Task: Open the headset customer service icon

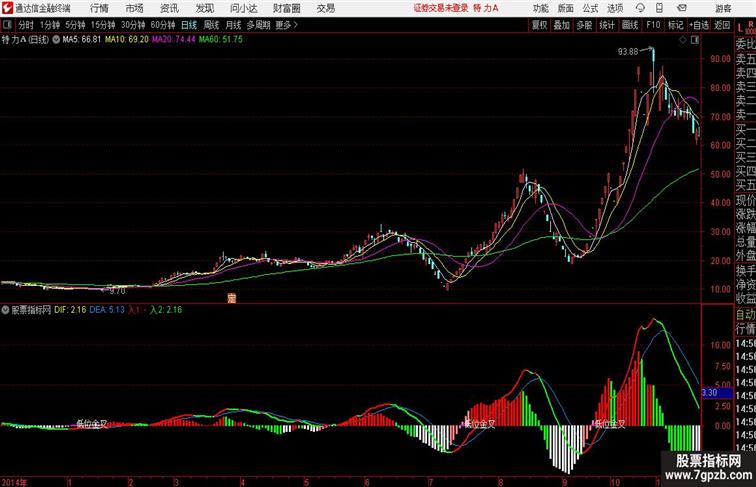Action: click(x=640, y=8)
